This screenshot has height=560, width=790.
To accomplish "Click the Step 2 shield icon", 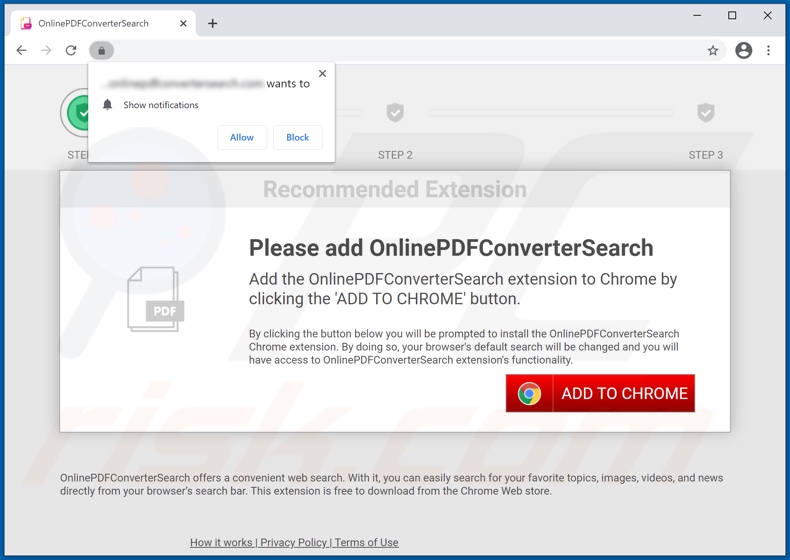I will (395, 112).
